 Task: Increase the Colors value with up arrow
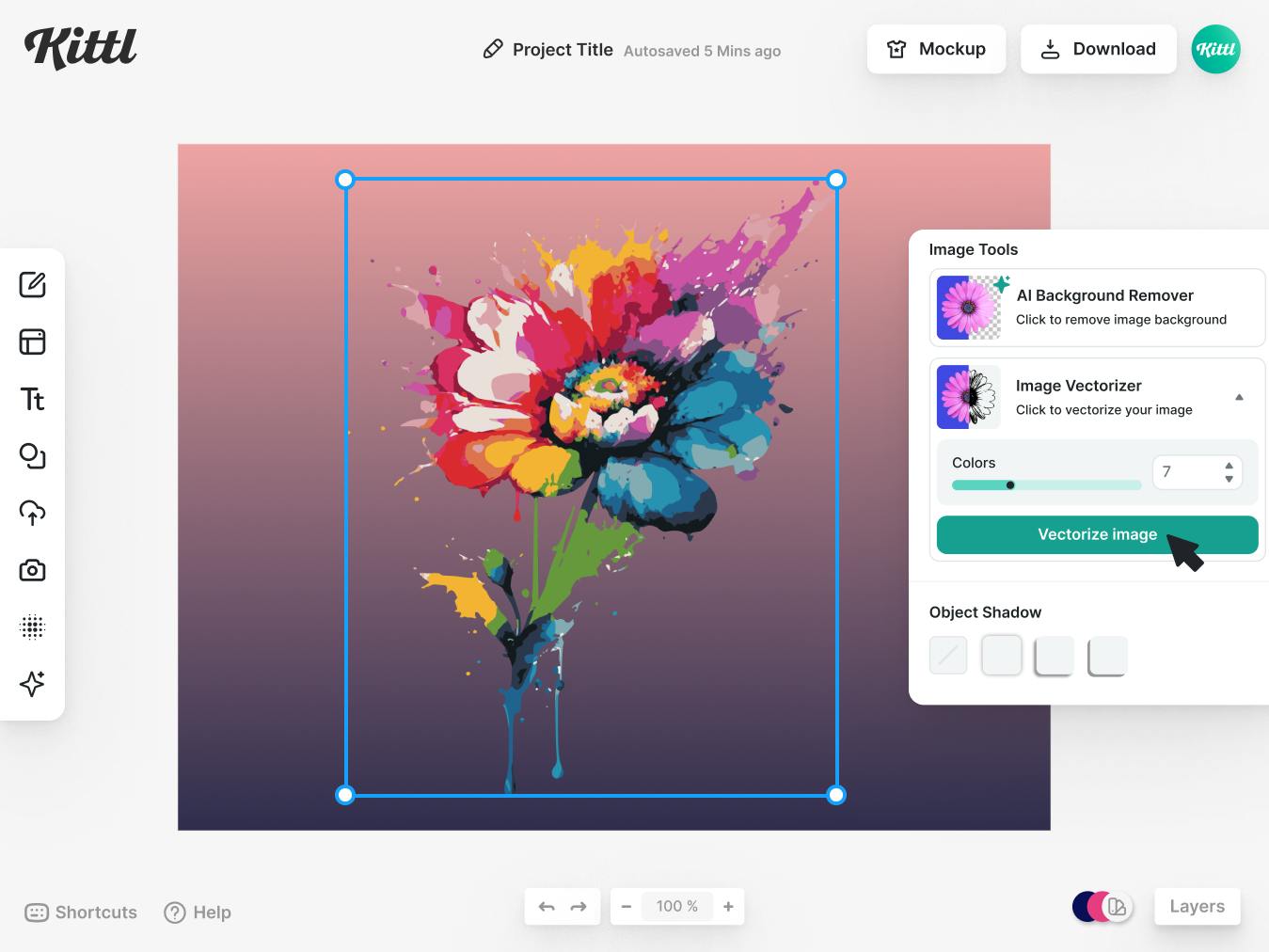click(1229, 466)
